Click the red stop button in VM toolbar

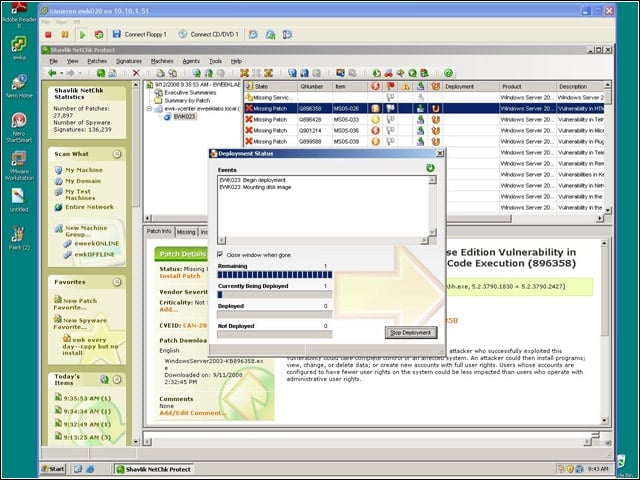(x=48, y=35)
